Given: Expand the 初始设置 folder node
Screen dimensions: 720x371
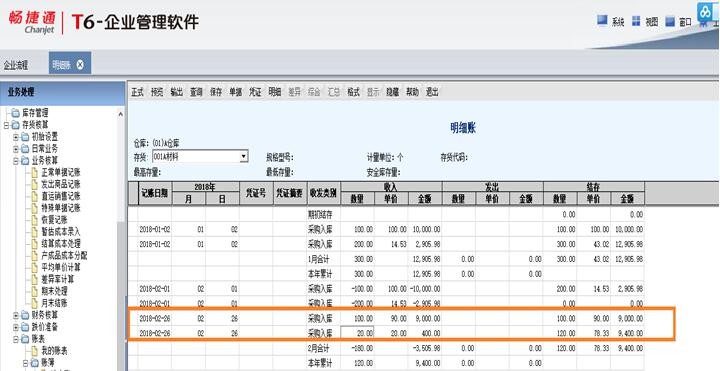Looking at the screenshot, I should click(x=16, y=137).
